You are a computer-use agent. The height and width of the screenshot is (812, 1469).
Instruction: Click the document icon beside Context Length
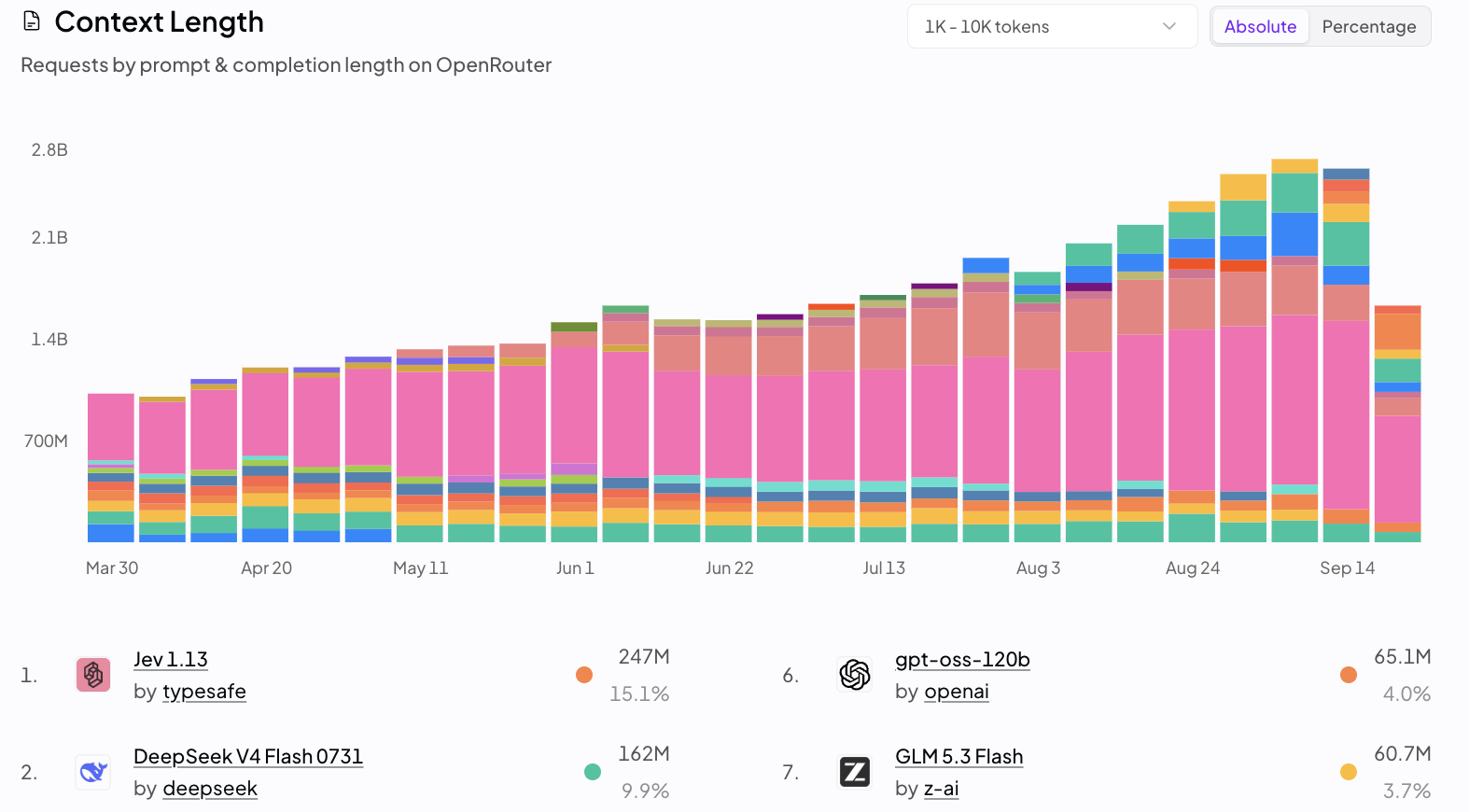(x=32, y=21)
